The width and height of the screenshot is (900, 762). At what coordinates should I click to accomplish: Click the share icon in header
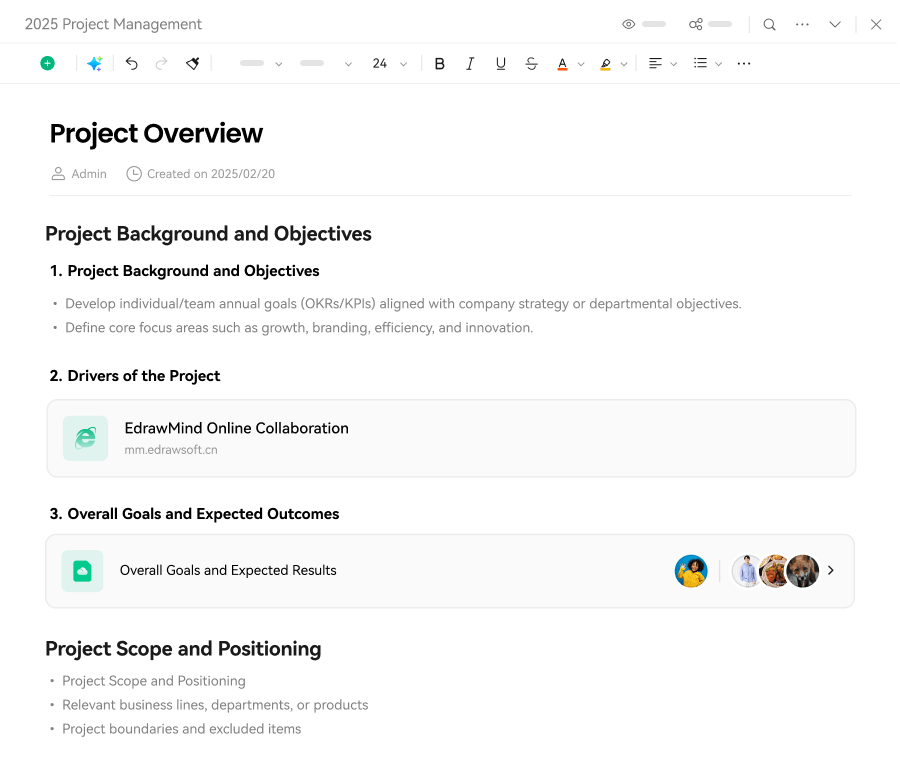click(x=696, y=24)
